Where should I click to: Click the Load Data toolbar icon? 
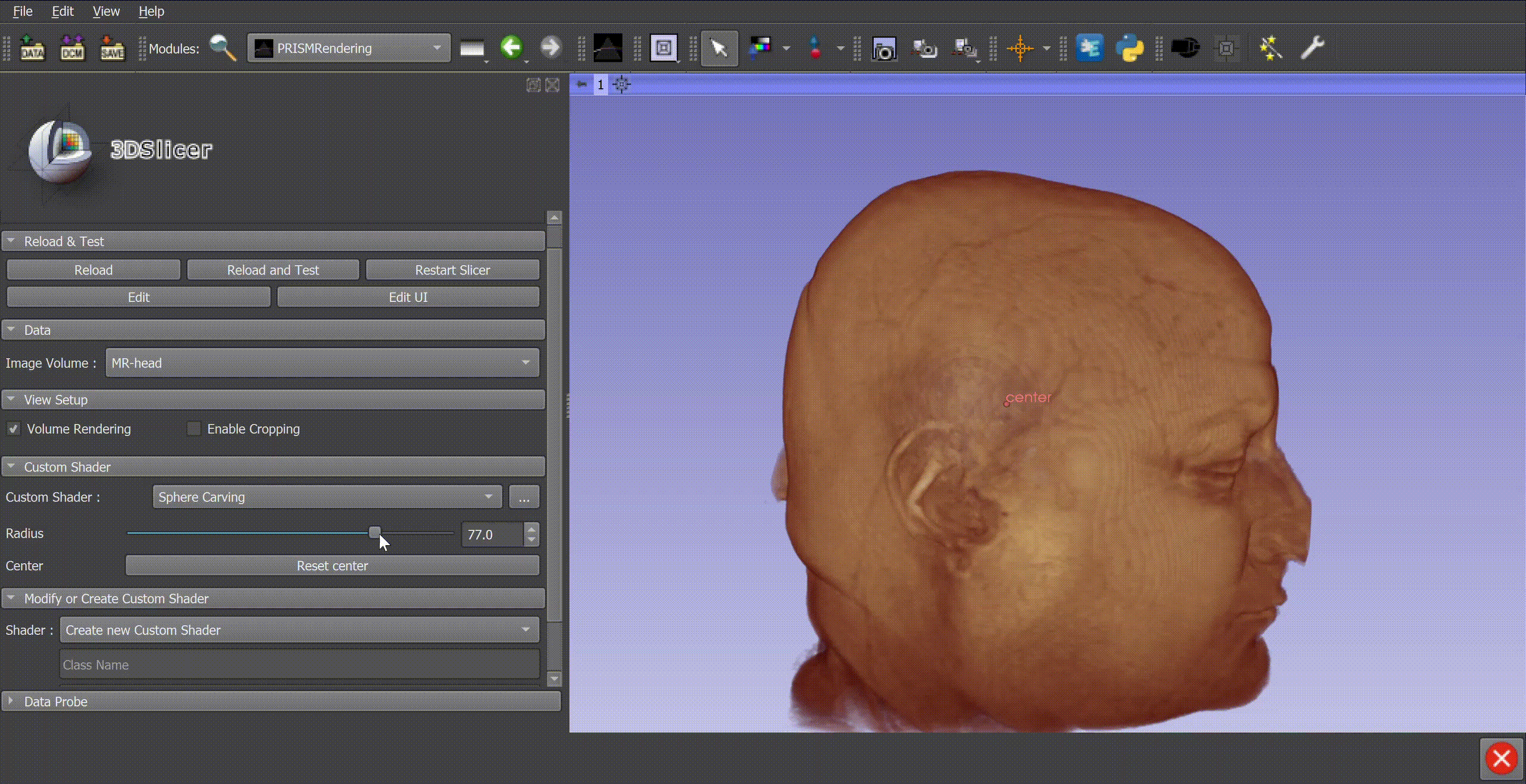32,48
